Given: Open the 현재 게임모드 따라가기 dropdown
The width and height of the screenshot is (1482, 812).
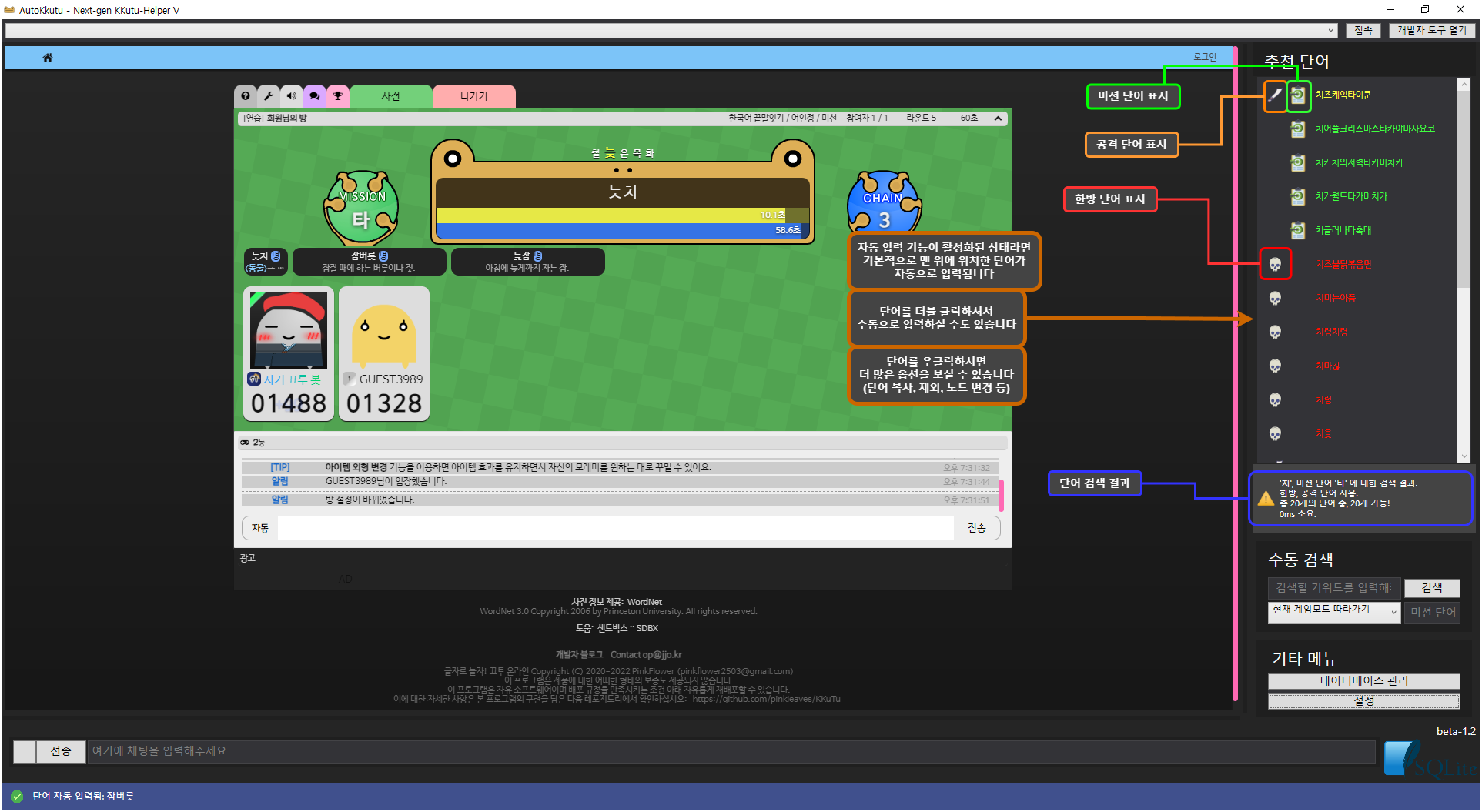Looking at the screenshot, I should (x=1333, y=612).
